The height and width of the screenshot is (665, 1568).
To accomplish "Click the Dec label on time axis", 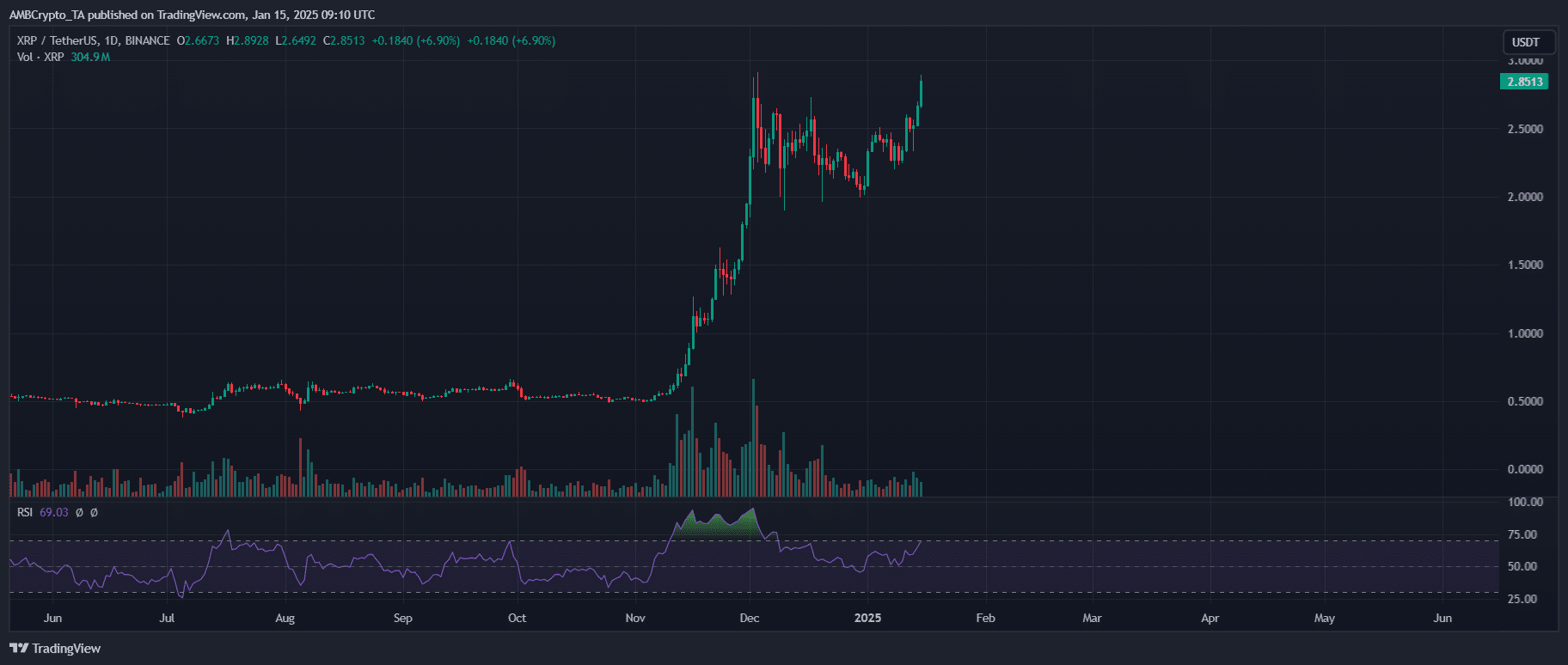I will click(750, 618).
